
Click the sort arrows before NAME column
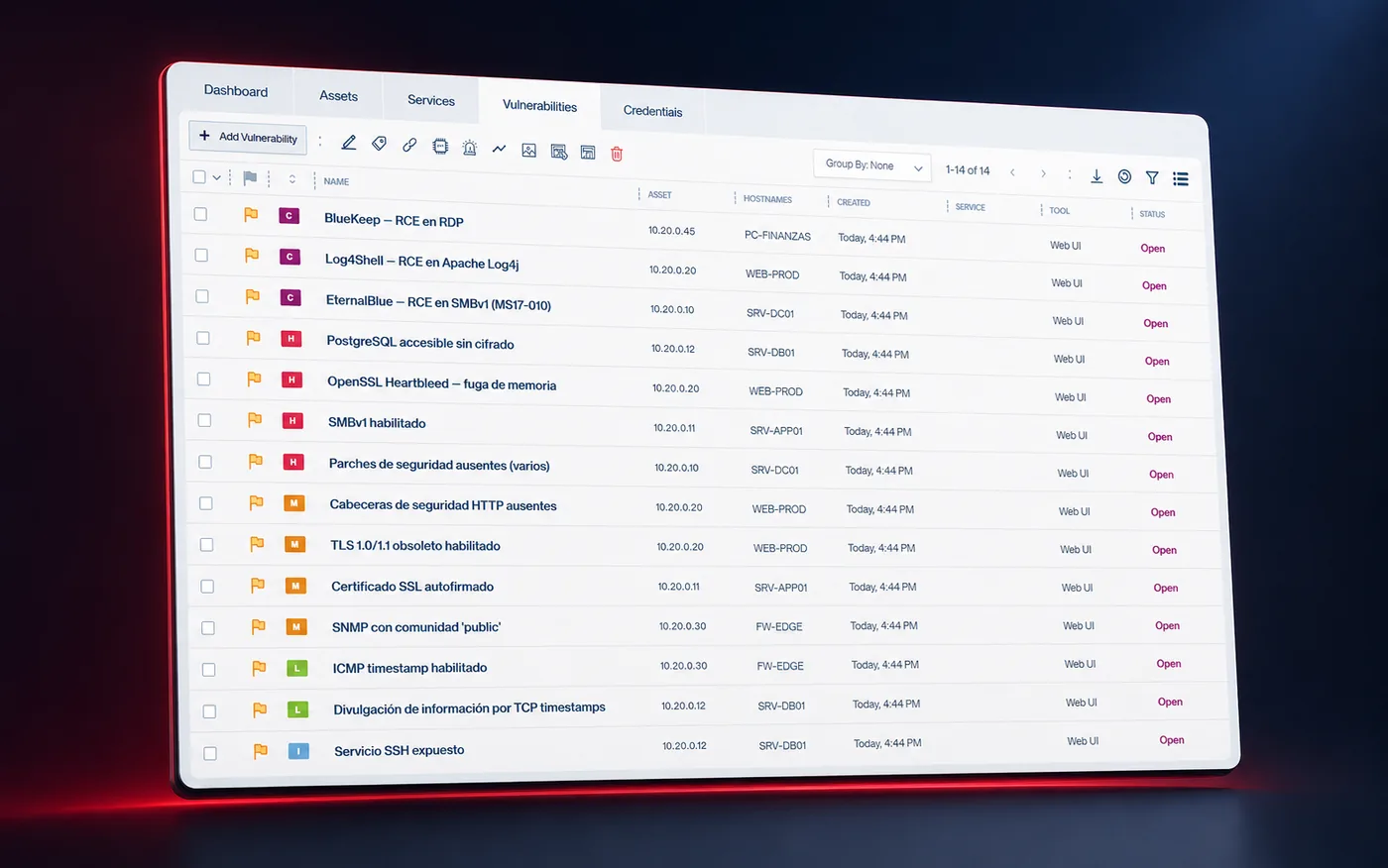click(292, 179)
